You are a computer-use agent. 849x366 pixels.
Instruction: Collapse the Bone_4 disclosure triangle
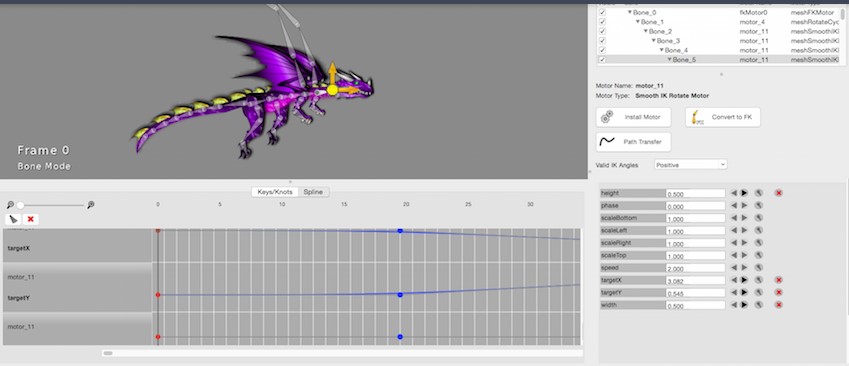coord(662,50)
